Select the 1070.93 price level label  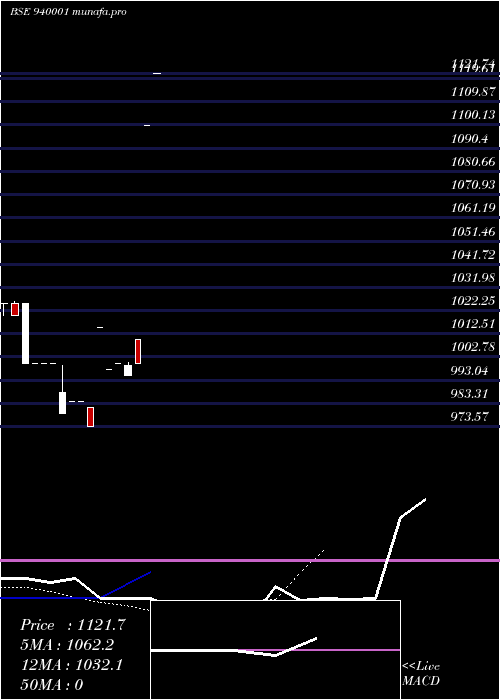coord(473,184)
